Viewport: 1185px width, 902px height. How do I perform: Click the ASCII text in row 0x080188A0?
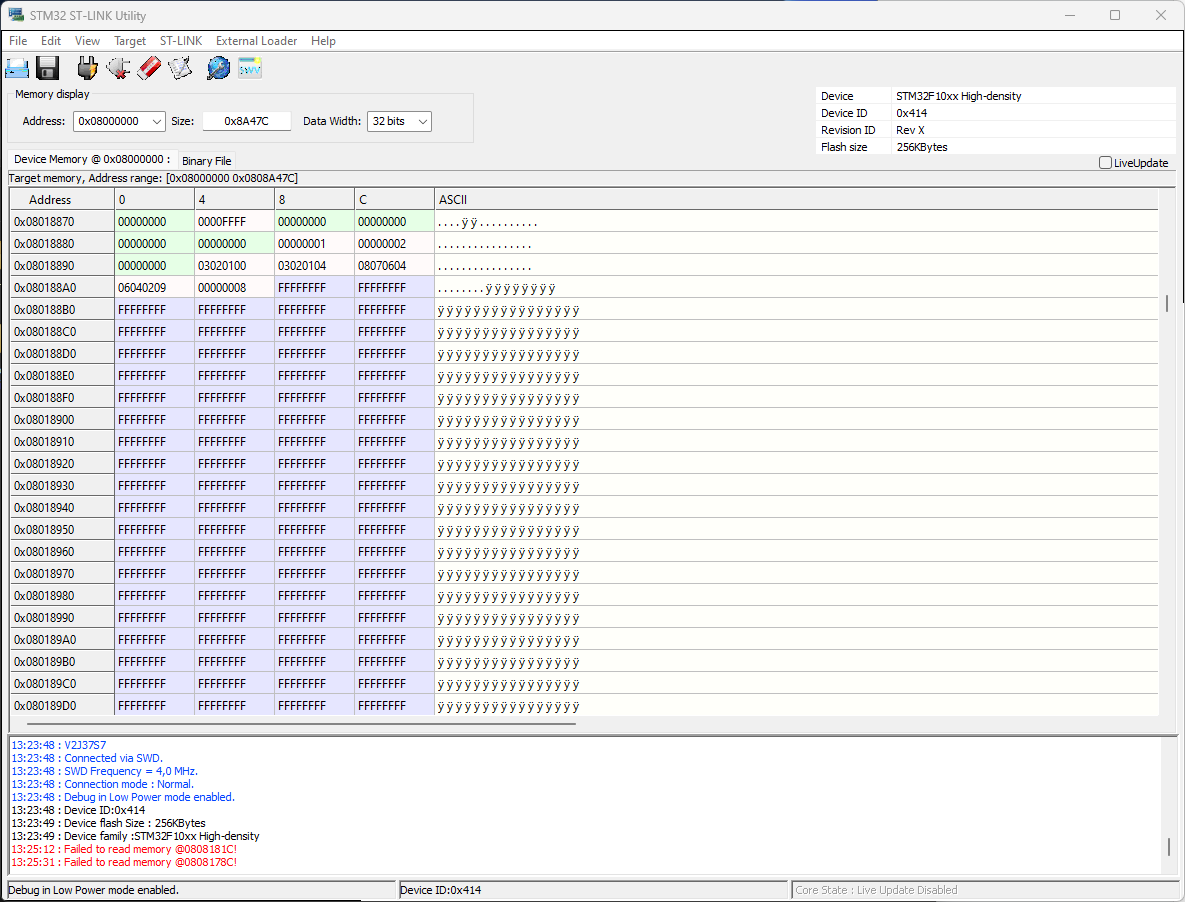pos(497,289)
